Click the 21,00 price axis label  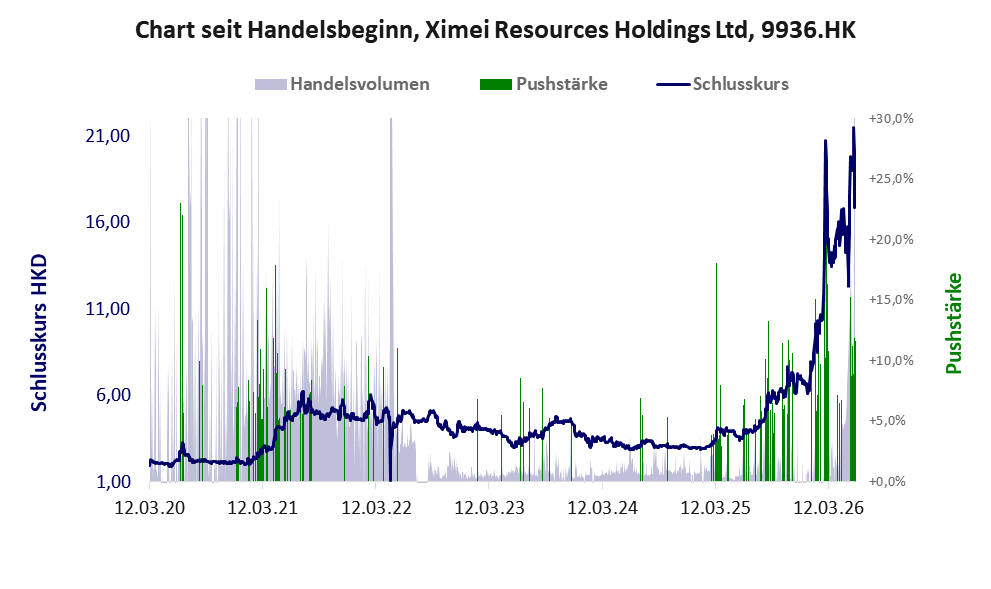pyautogui.click(x=107, y=136)
